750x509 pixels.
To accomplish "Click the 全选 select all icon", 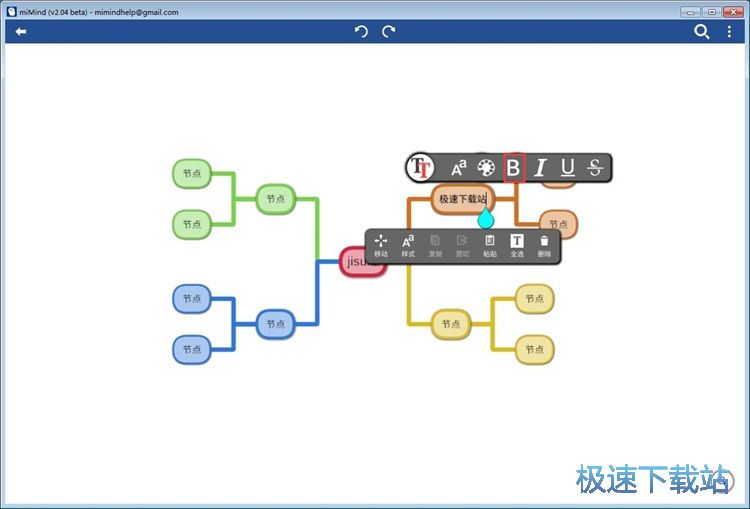I will (517, 246).
